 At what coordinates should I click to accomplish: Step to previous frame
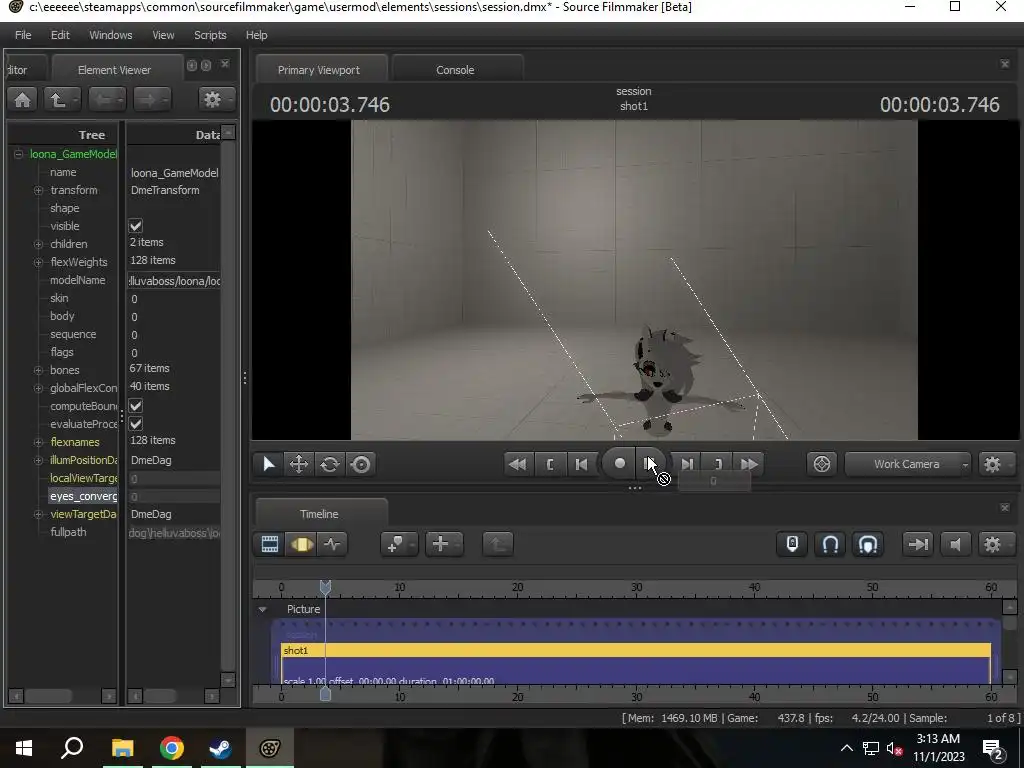coord(581,464)
